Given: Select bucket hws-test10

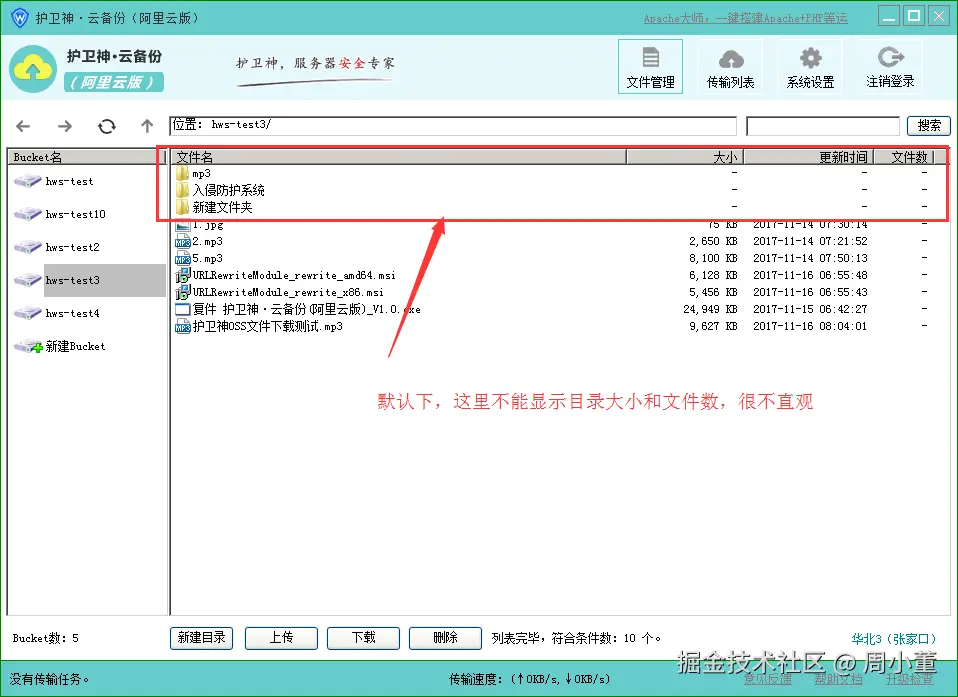Looking at the screenshot, I should pyautogui.click(x=75, y=214).
